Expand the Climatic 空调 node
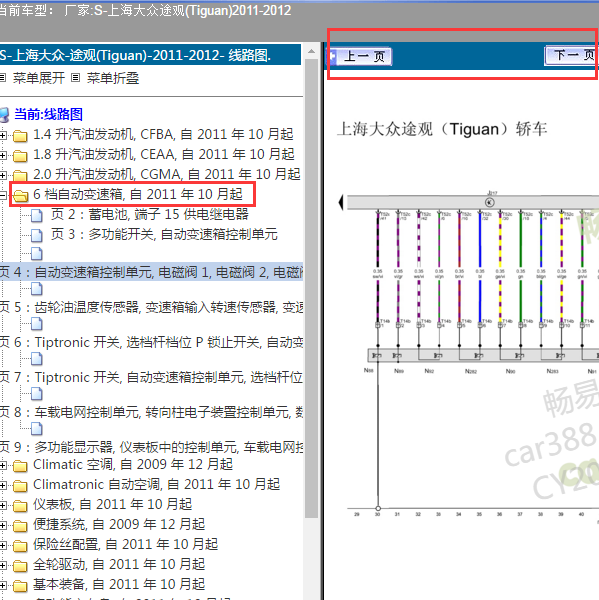599x600 pixels. pos(3,465)
